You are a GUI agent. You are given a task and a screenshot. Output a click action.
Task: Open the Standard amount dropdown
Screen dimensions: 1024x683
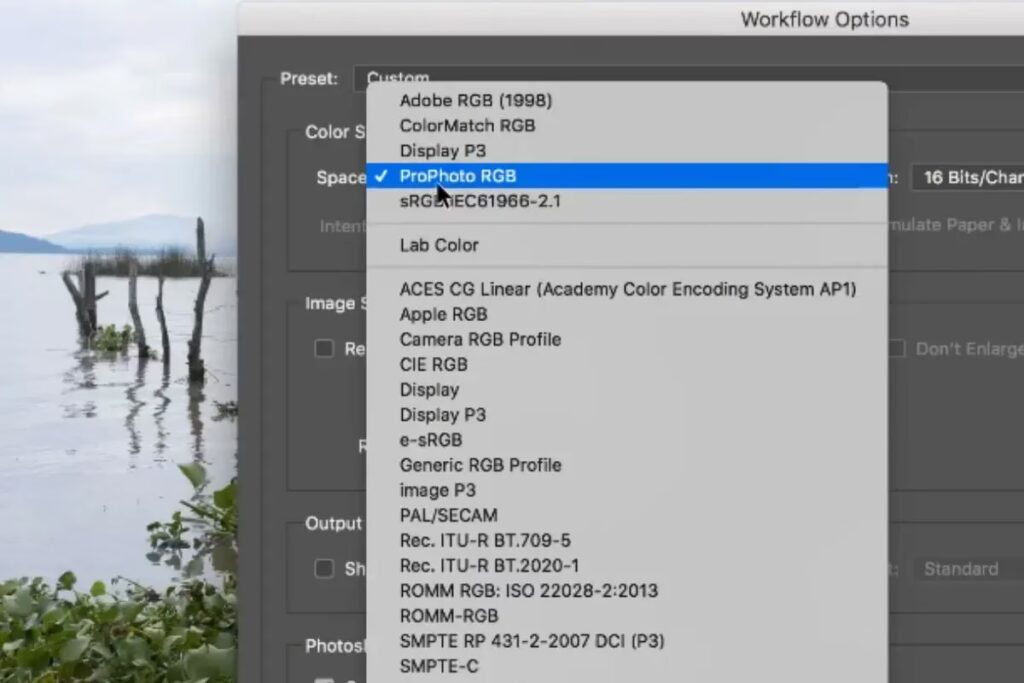click(x=965, y=569)
